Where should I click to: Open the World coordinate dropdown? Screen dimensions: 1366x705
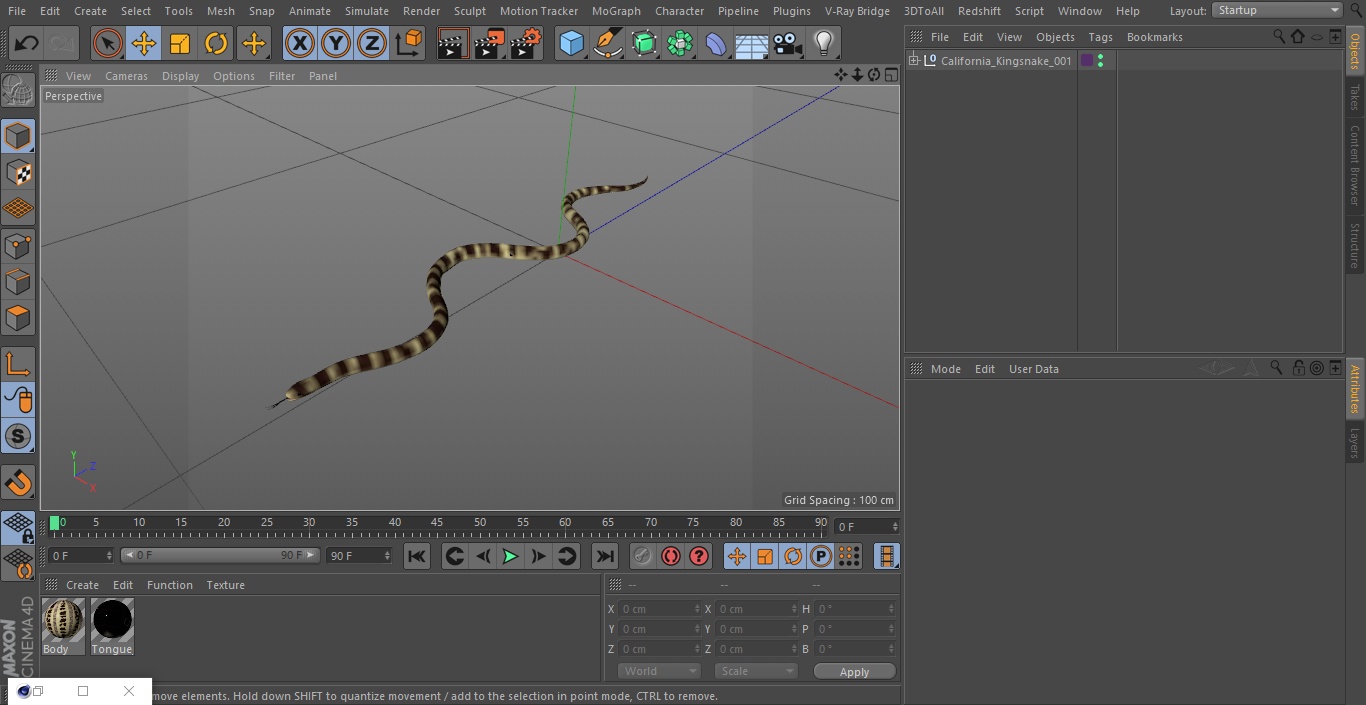[x=658, y=671]
